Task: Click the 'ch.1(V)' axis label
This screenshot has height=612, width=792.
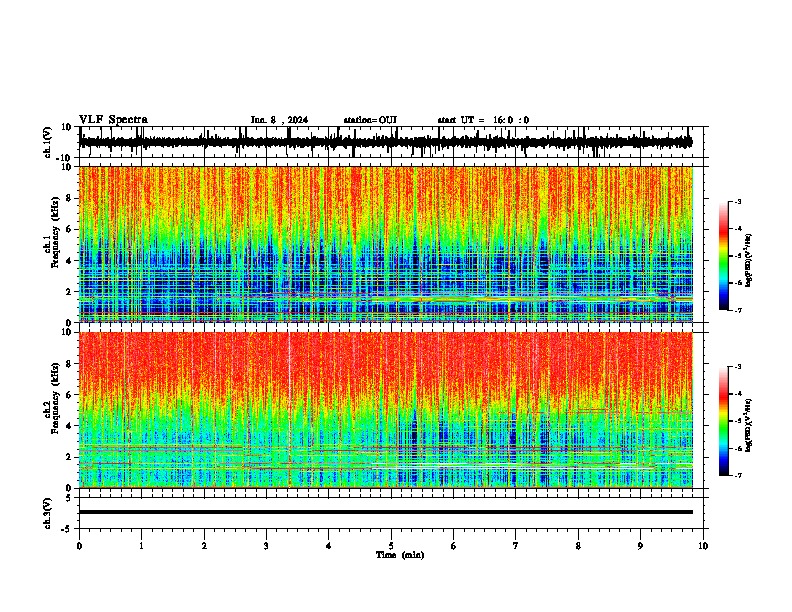Action: click(x=48, y=142)
